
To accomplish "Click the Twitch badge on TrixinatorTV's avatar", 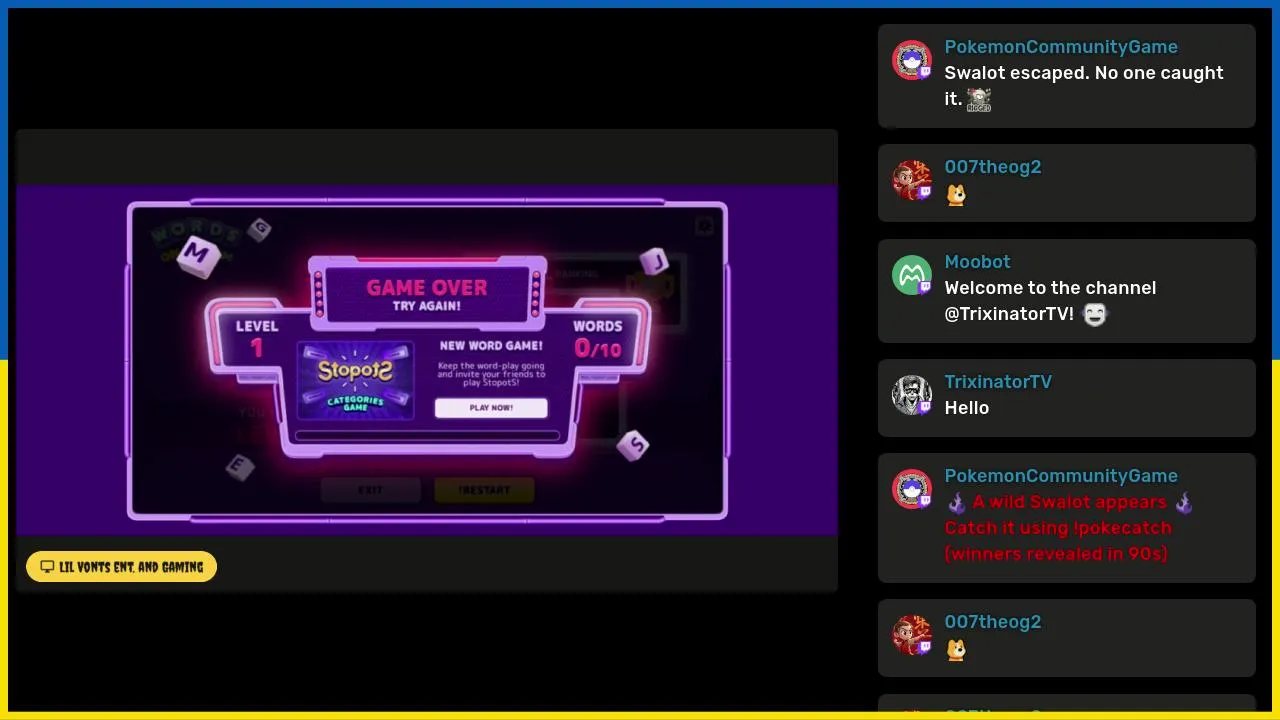I will click(x=925, y=407).
